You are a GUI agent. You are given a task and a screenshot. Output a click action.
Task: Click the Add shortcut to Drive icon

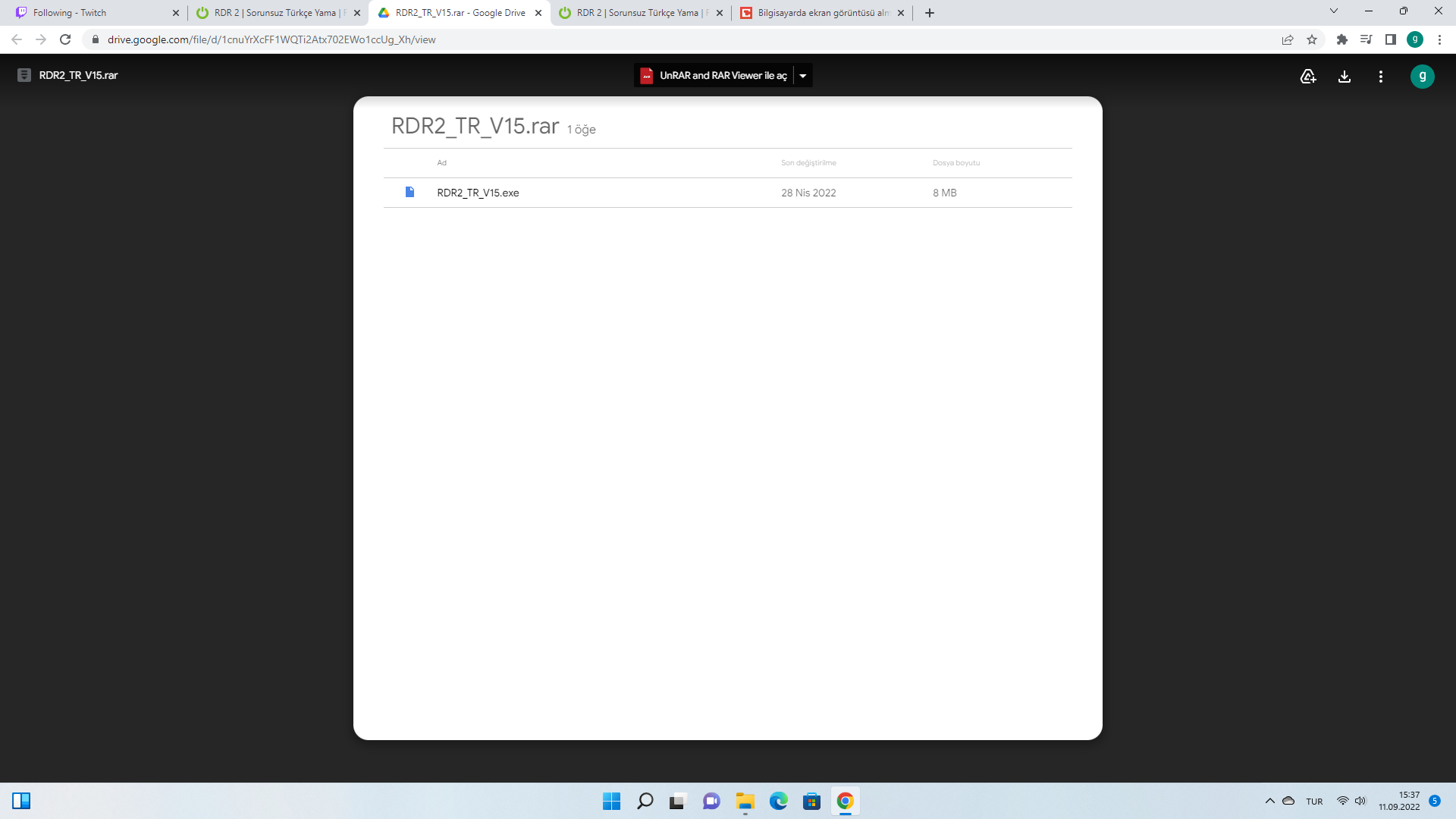pyautogui.click(x=1307, y=76)
